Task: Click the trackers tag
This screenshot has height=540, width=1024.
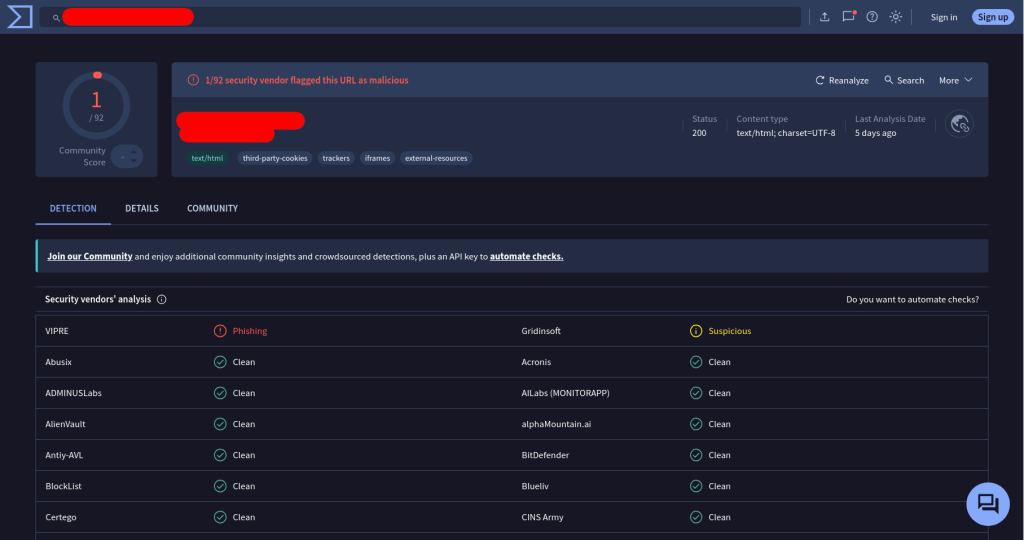Action: click(336, 158)
